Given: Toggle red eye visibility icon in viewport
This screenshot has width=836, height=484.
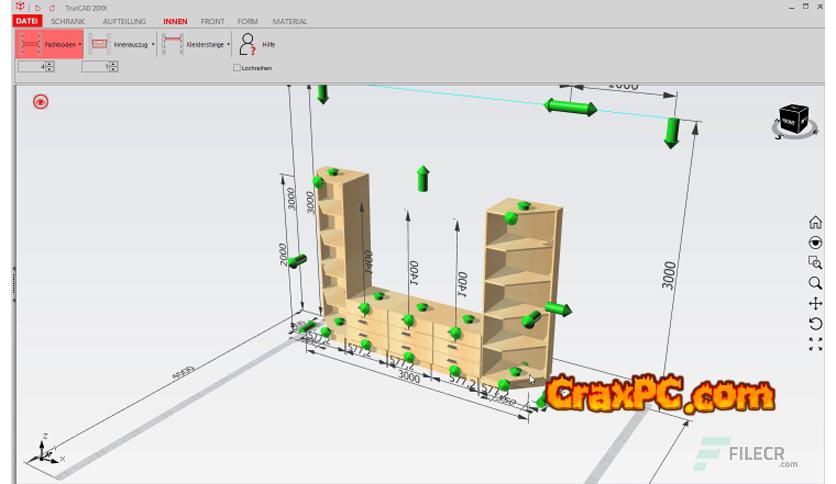Looking at the screenshot, I should [x=41, y=101].
